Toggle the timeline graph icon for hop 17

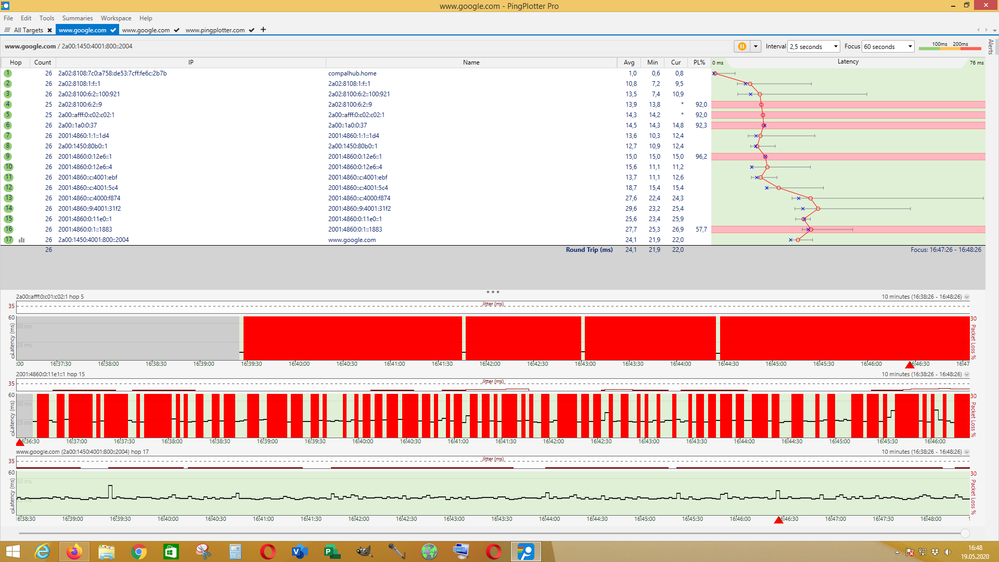point(21,240)
